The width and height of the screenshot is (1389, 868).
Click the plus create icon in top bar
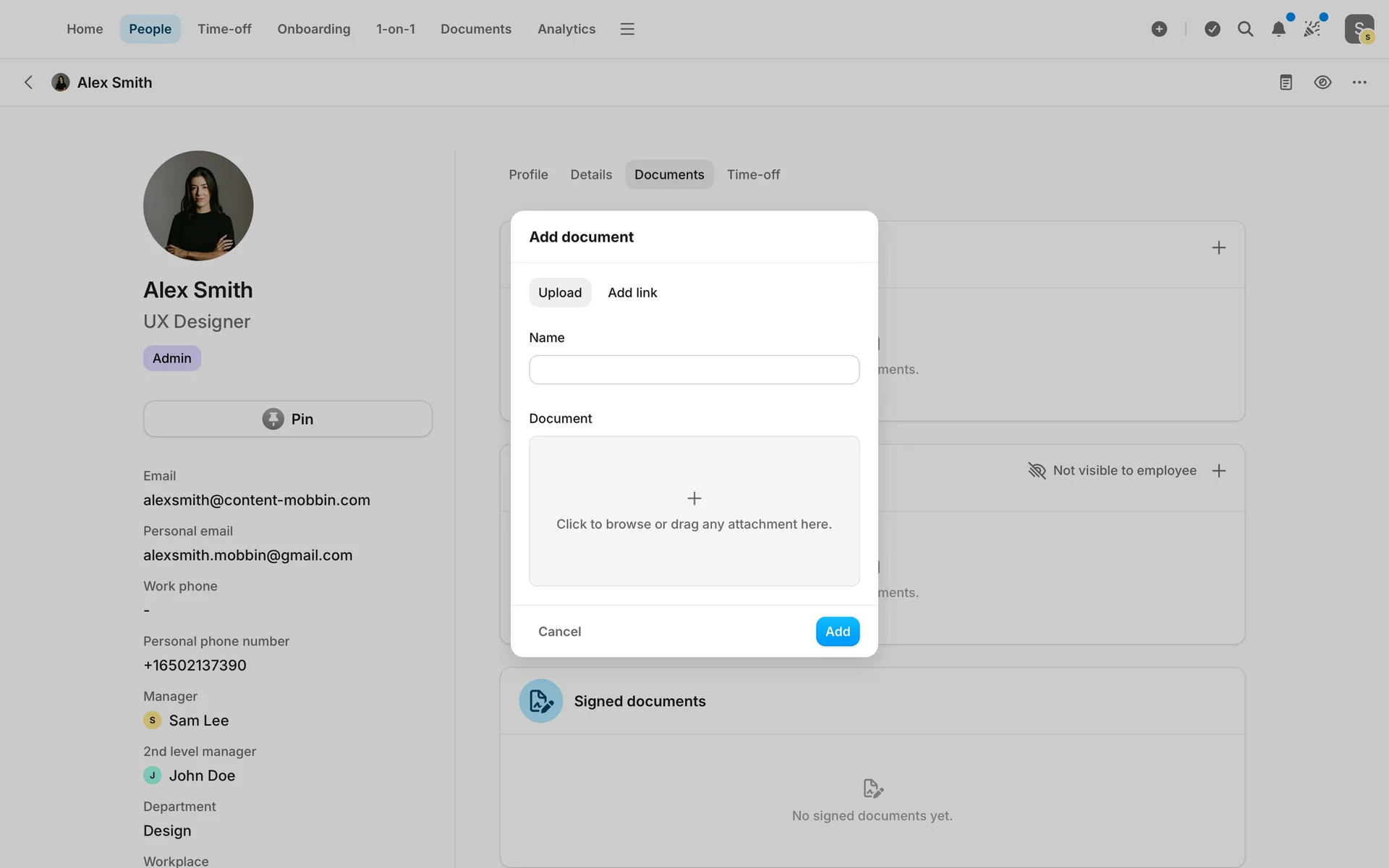point(1159,29)
